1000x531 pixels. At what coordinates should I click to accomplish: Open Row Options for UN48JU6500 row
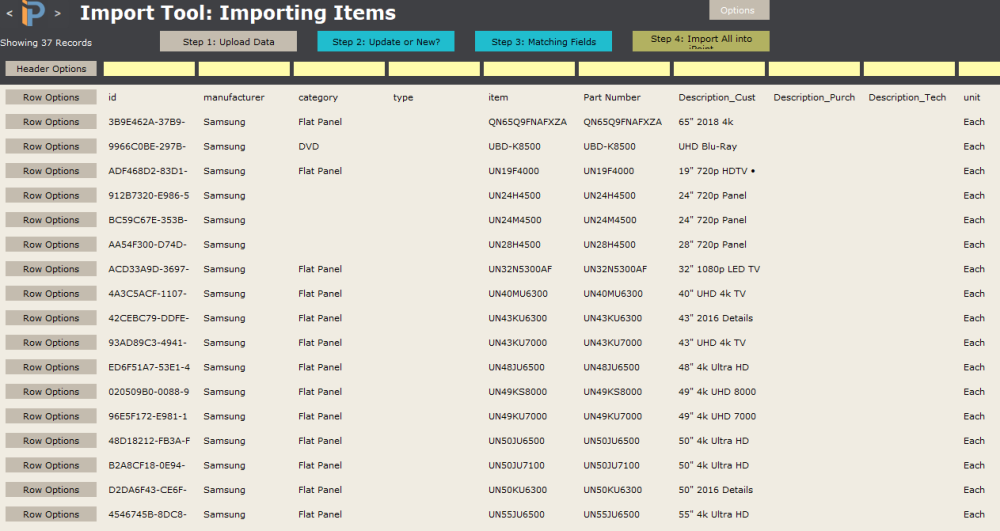[x=51, y=367]
